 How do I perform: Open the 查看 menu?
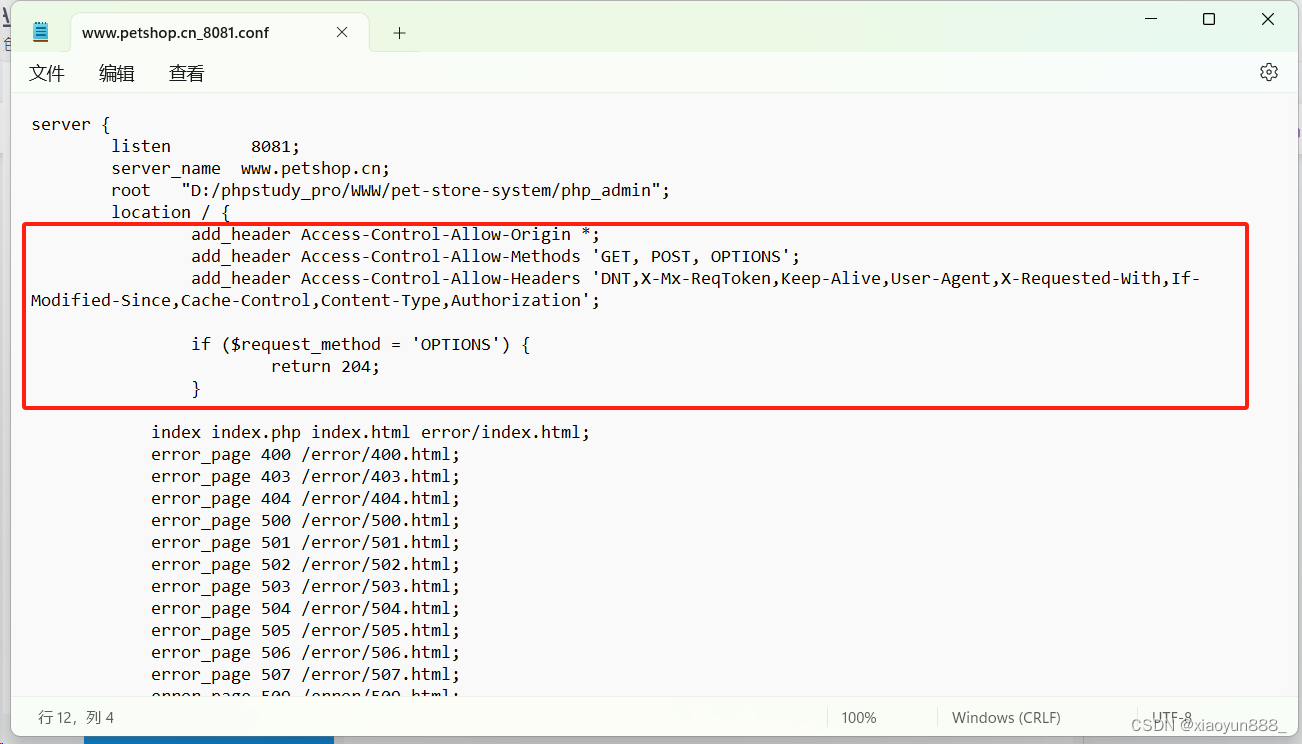[187, 73]
